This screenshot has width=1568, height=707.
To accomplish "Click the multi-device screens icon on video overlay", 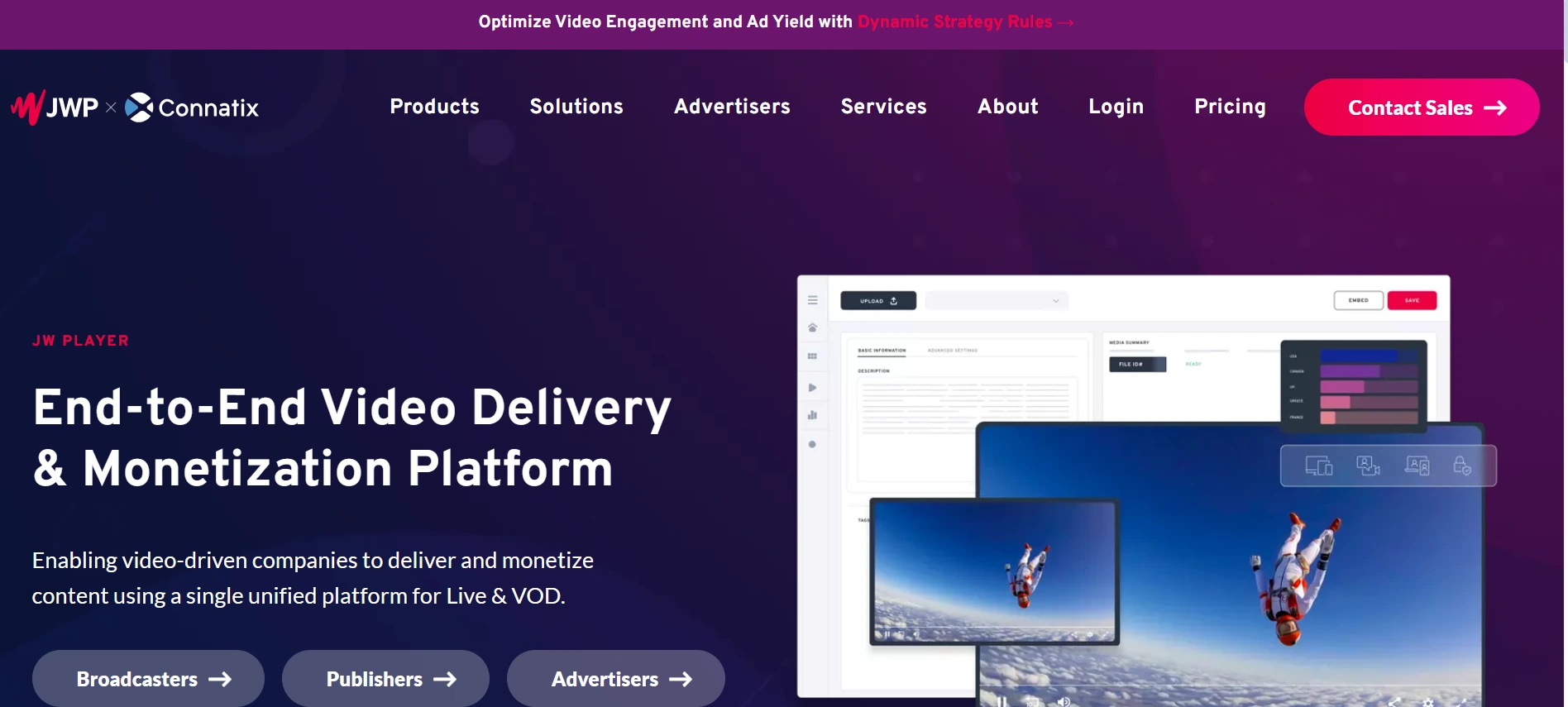I will 1319,466.
